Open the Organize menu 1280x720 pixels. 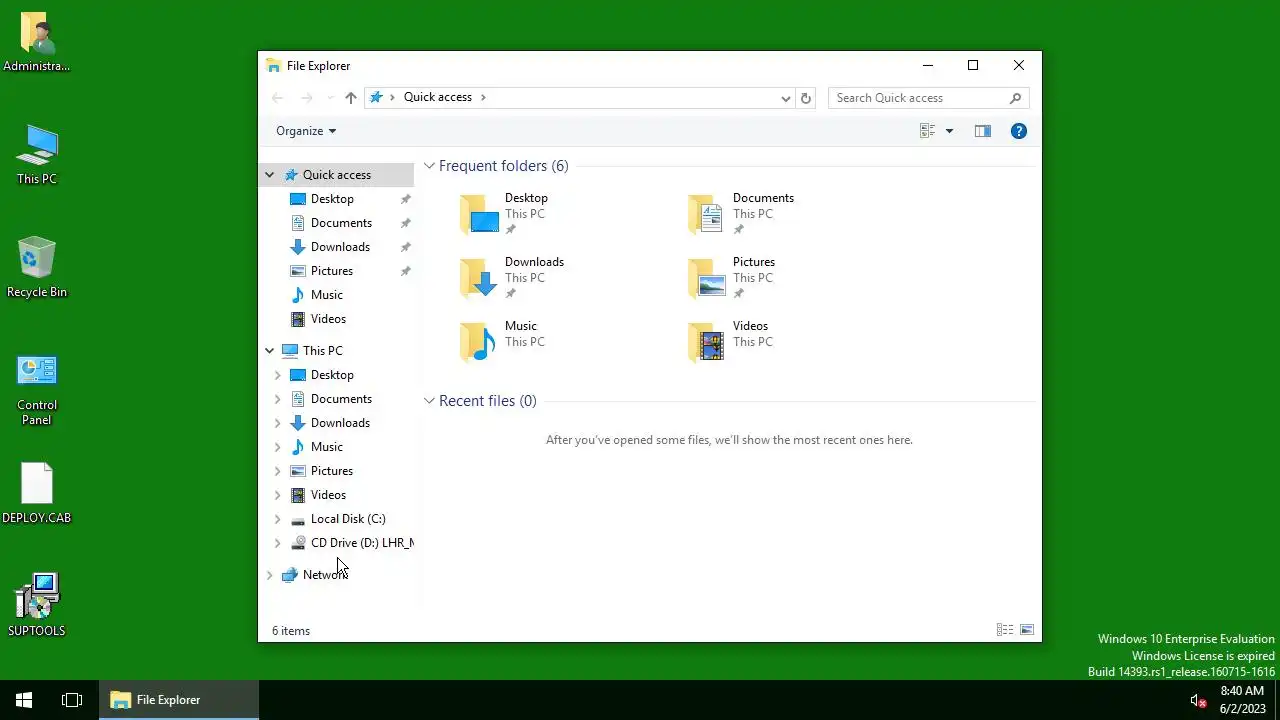tap(306, 131)
